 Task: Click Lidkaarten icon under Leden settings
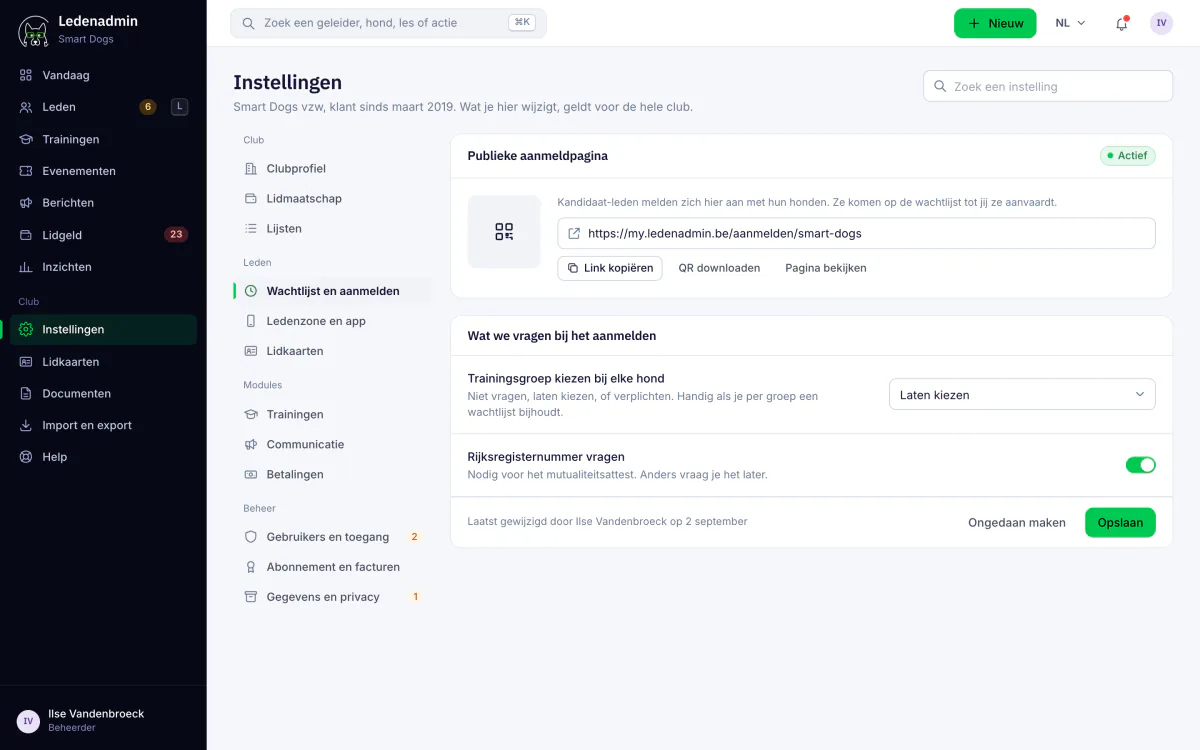pyautogui.click(x=251, y=351)
